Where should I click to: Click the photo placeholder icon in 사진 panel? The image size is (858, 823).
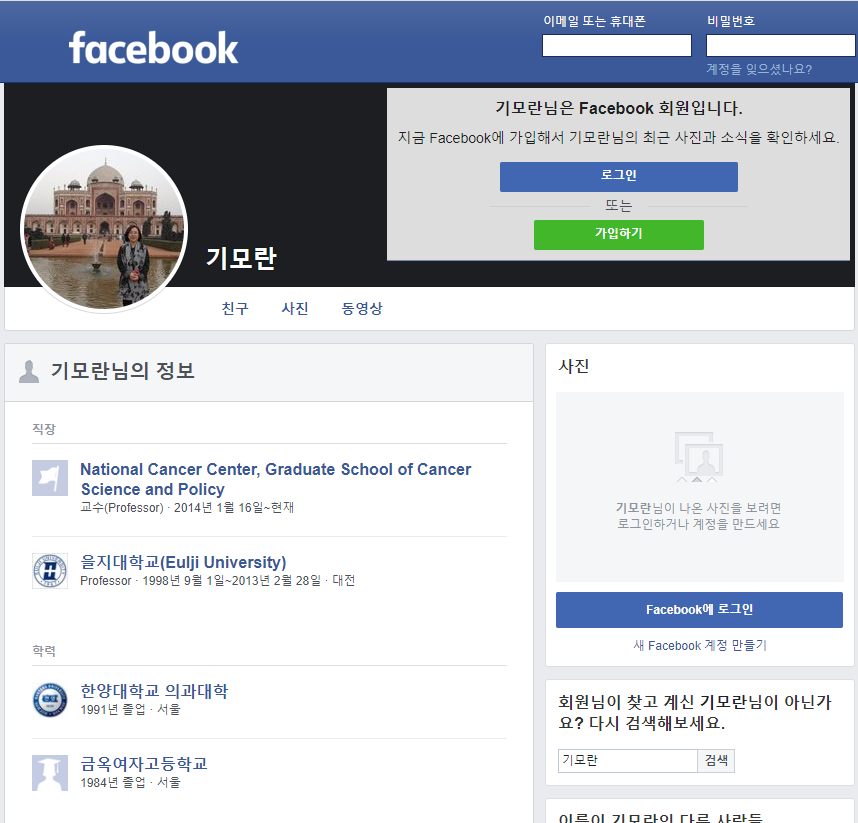tap(698, 457)
